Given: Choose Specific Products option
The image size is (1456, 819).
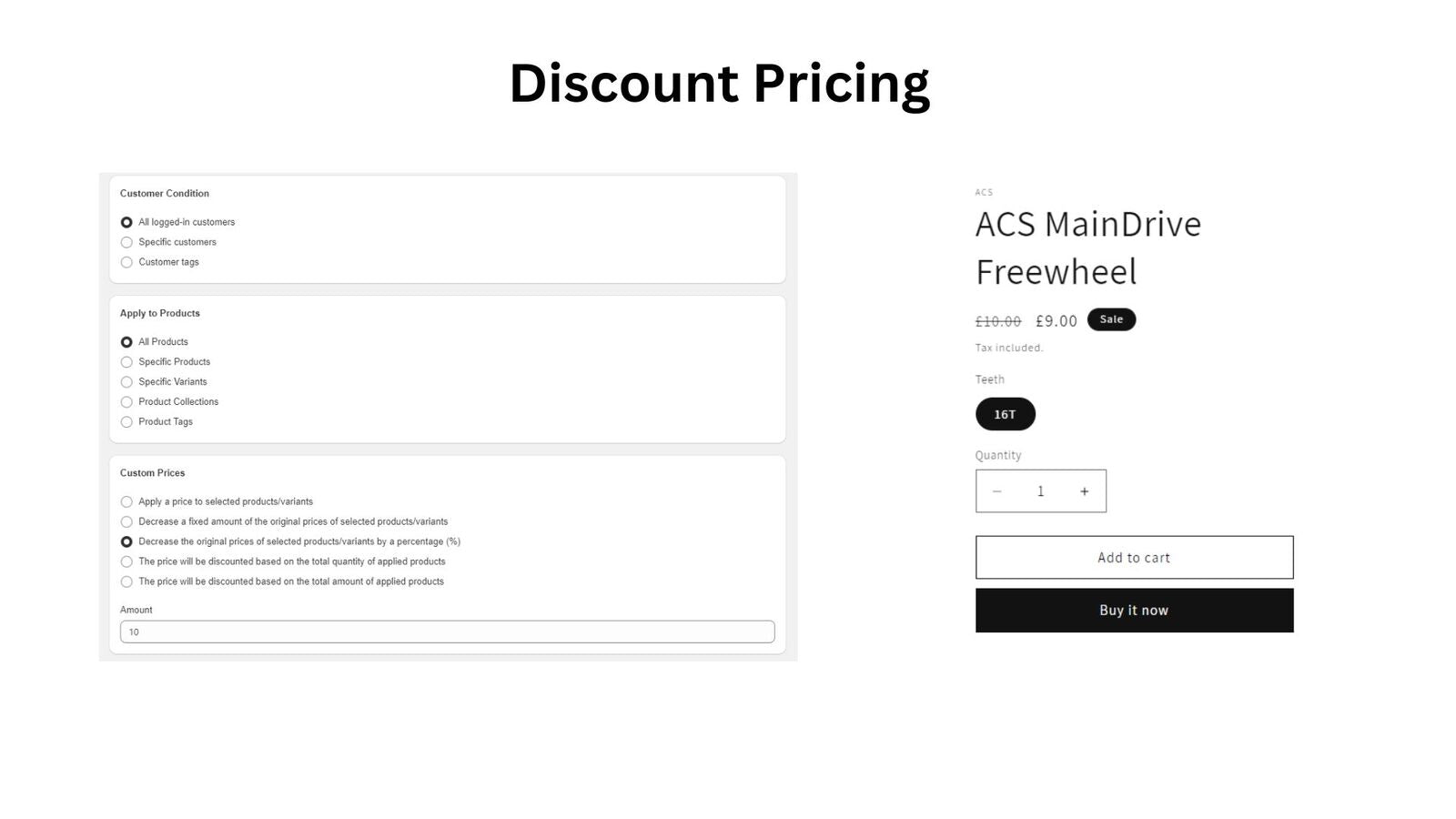Looking at the screenshot, I should click(126, 362).
